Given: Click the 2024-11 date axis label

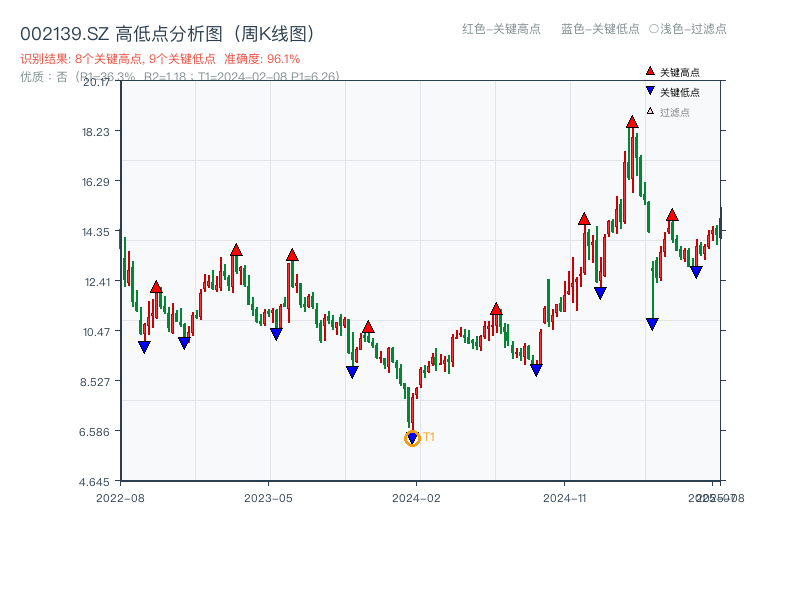Looking at the screenshot, I should tap(564, 498).
